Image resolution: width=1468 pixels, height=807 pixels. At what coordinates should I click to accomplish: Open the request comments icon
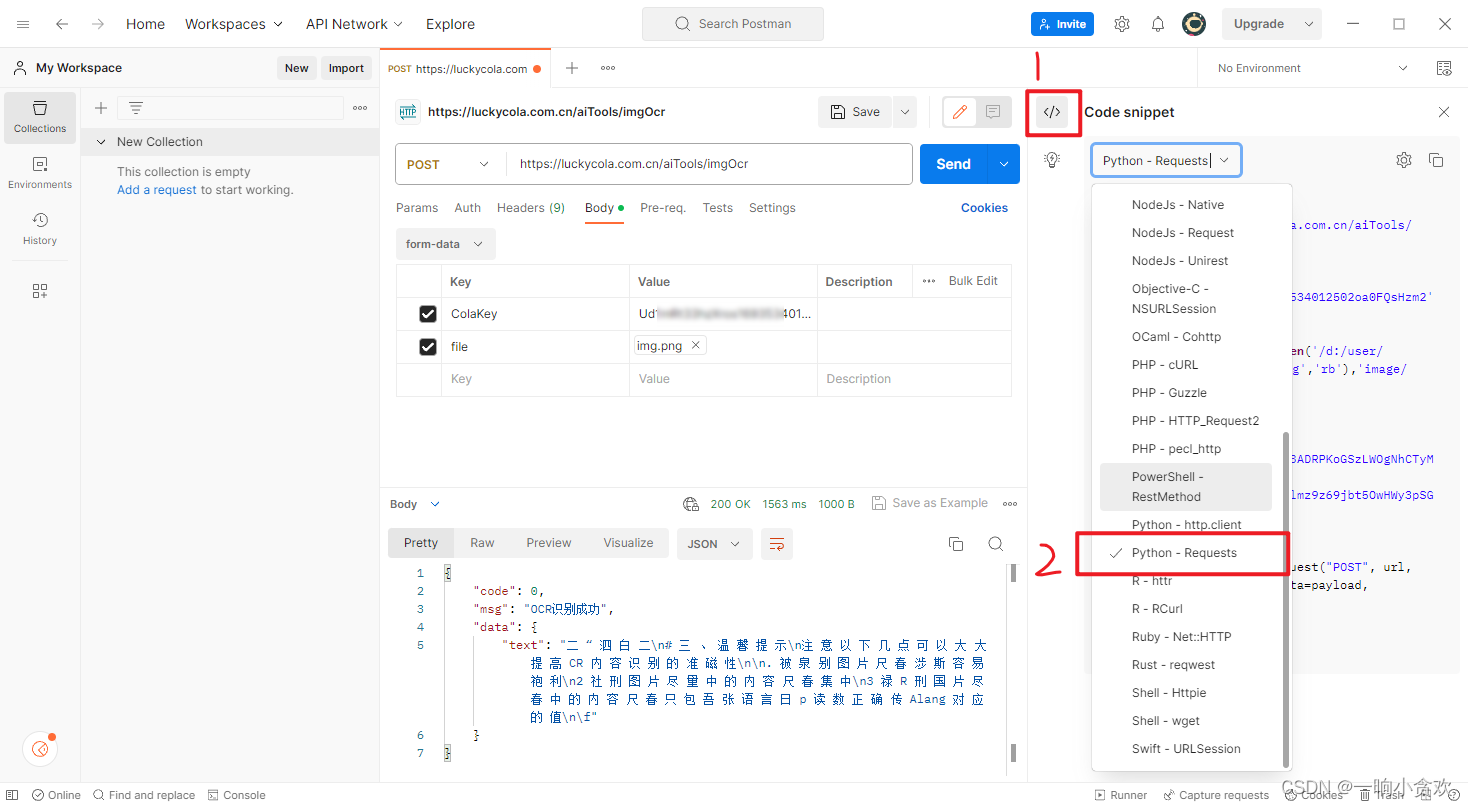click(x=993, y=112)
